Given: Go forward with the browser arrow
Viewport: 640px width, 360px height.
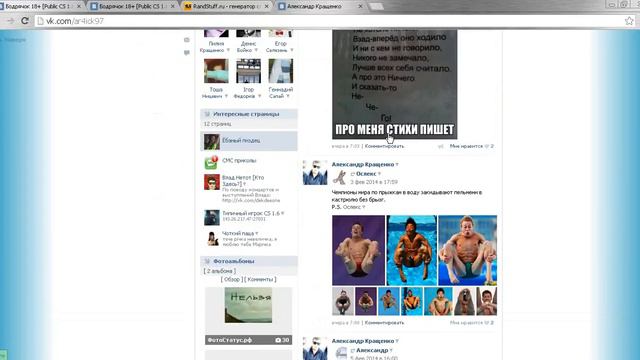Looking at the screenshot, I should pyautogui.click(x=11, y=21).
